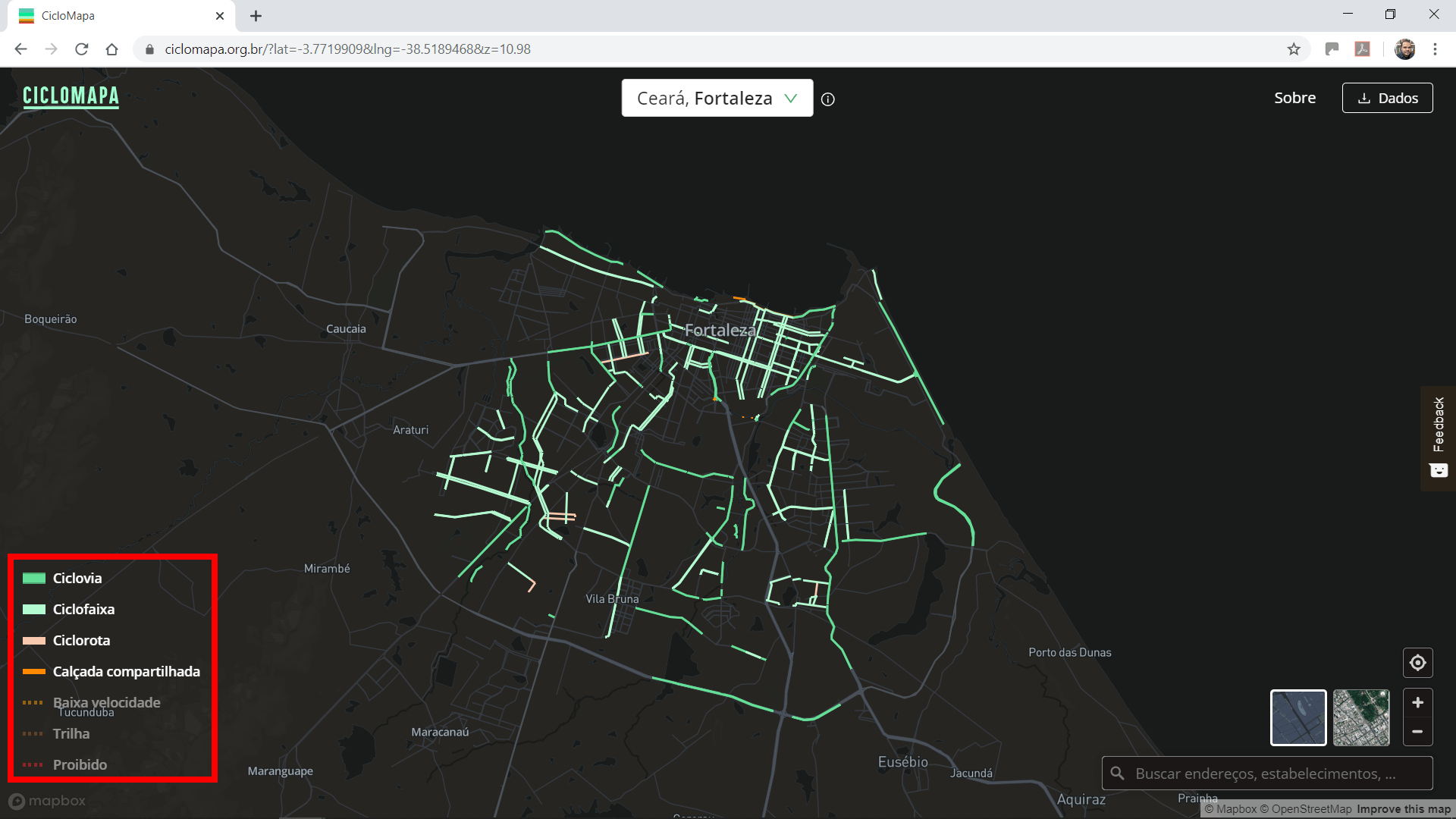Viewport: 1456px width, 819px height.
Task: Click the locate-me geolocation icon
Action: click(x=1417, y=663)
